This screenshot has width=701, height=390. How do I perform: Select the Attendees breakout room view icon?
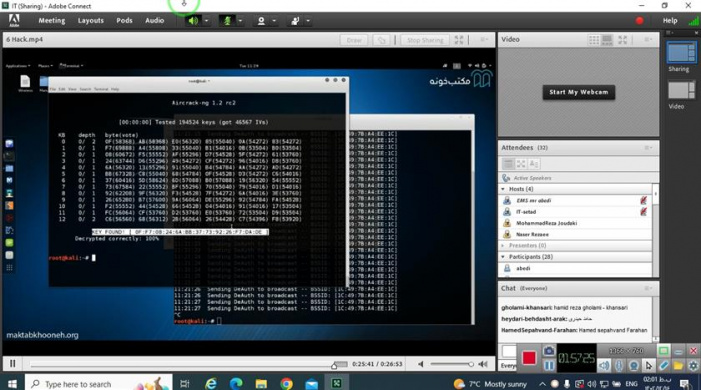(521, 164)
